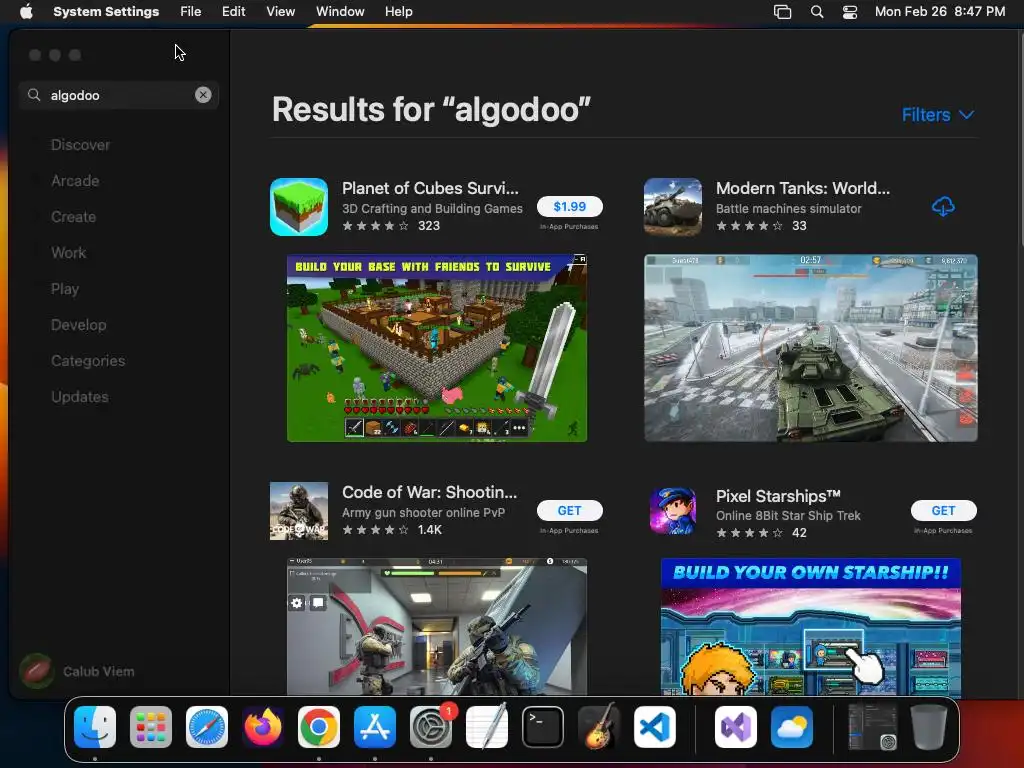The width and height of the screenshot is (1024, 768).
Task: Redownload Modern Tanks via cloud icon
Action: coord(943,206)
